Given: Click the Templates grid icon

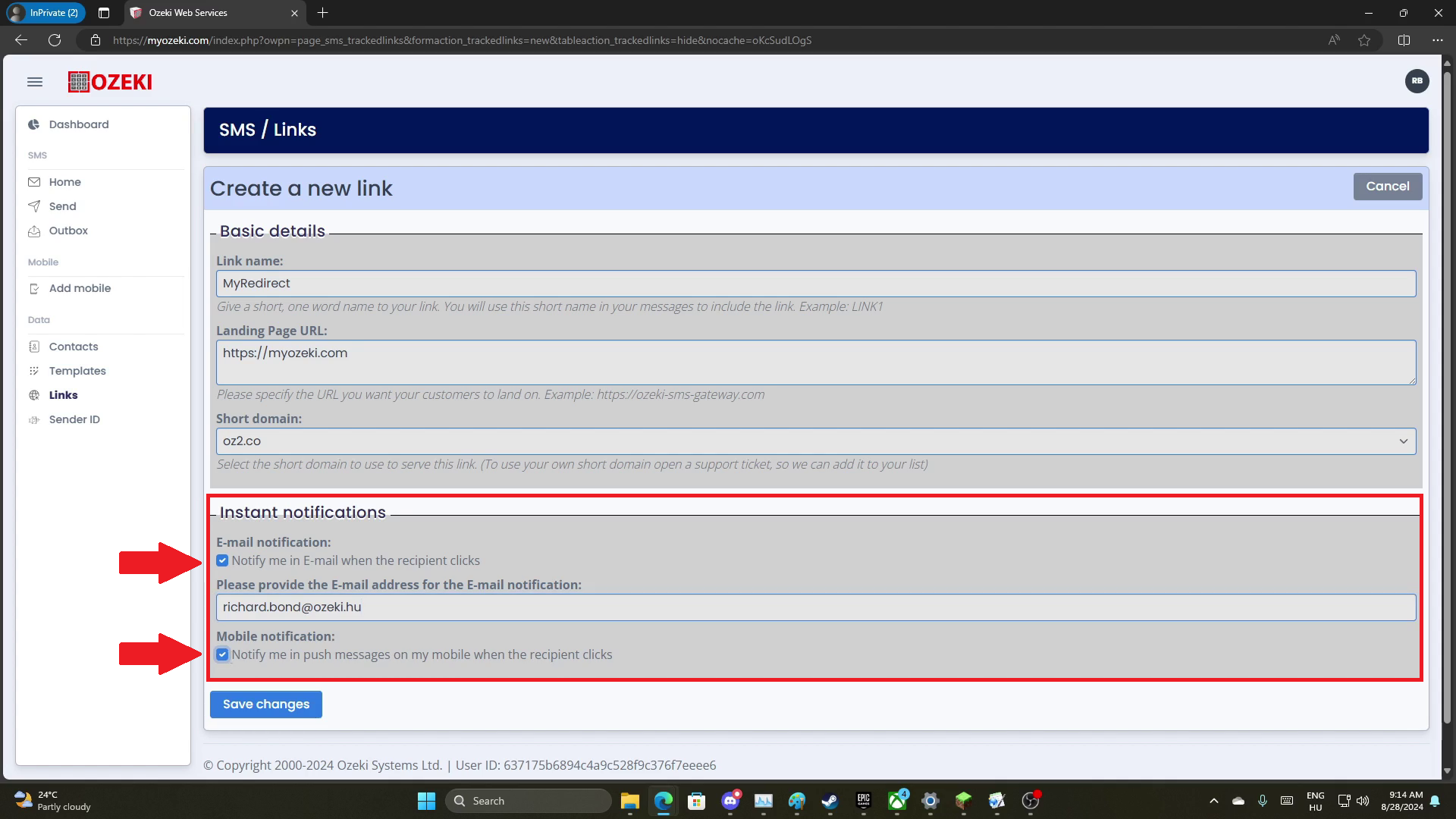Looking at the screenshot, I should pos(34,371).
